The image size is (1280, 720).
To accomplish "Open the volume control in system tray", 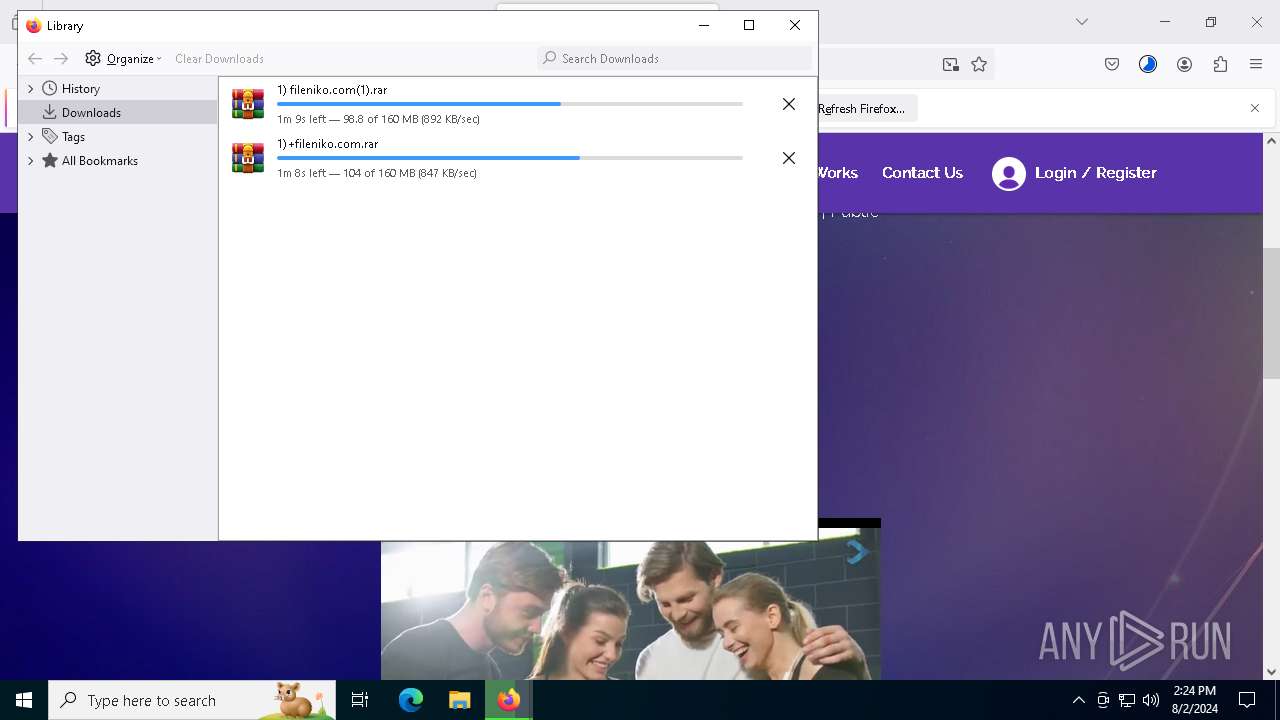I will [1151, 700].
